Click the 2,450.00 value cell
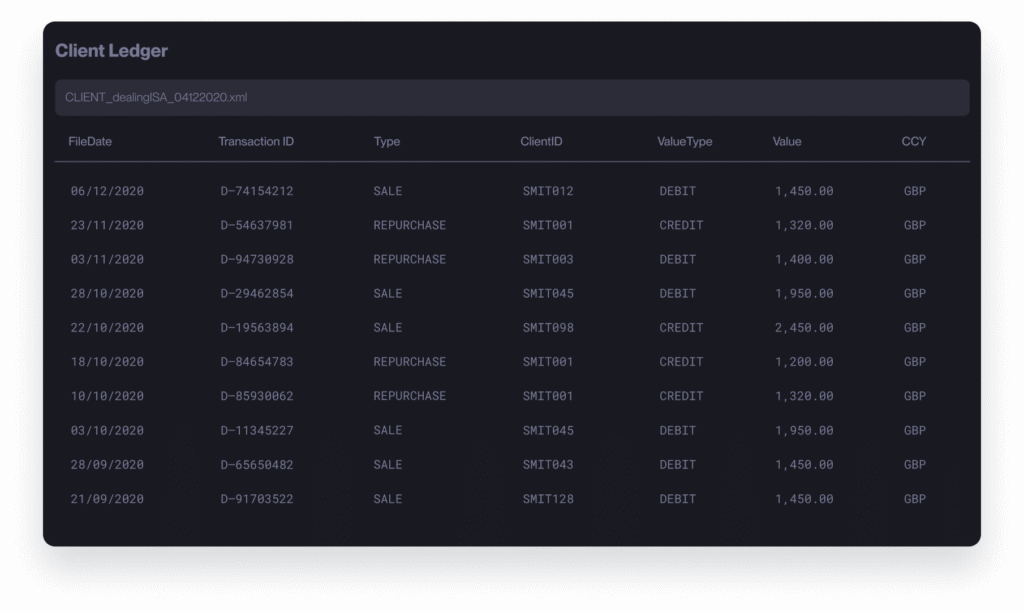1024x611 pixels. point(804,328)
